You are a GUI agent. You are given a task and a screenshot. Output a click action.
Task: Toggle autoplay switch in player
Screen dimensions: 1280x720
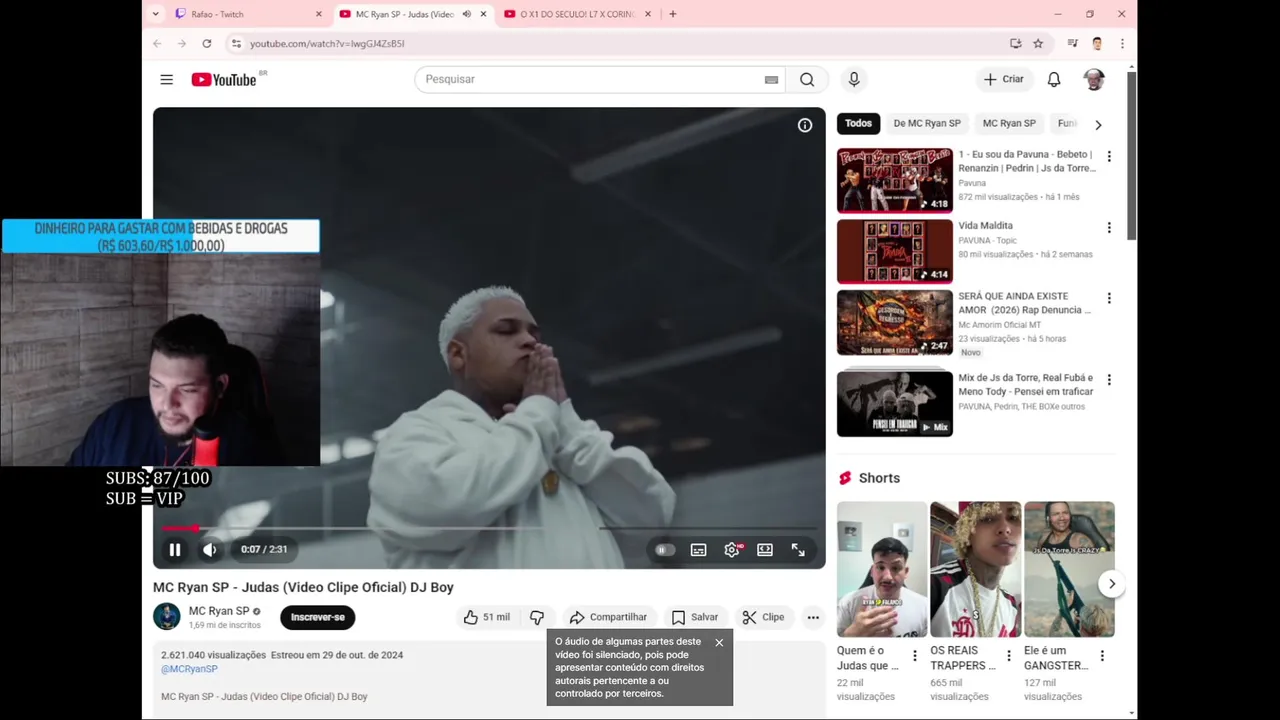click(663, 549)
